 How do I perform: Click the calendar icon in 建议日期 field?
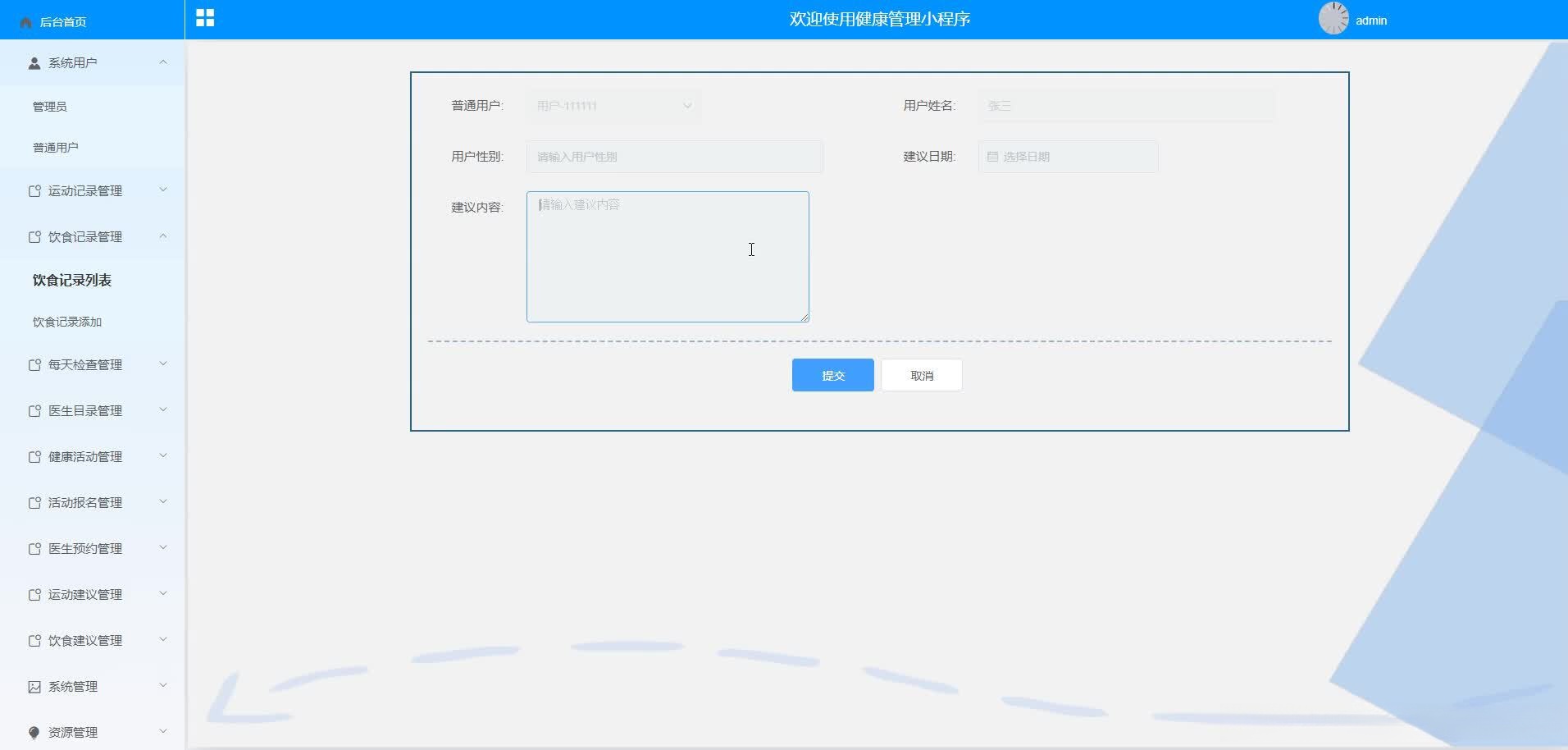coord(993,157)
